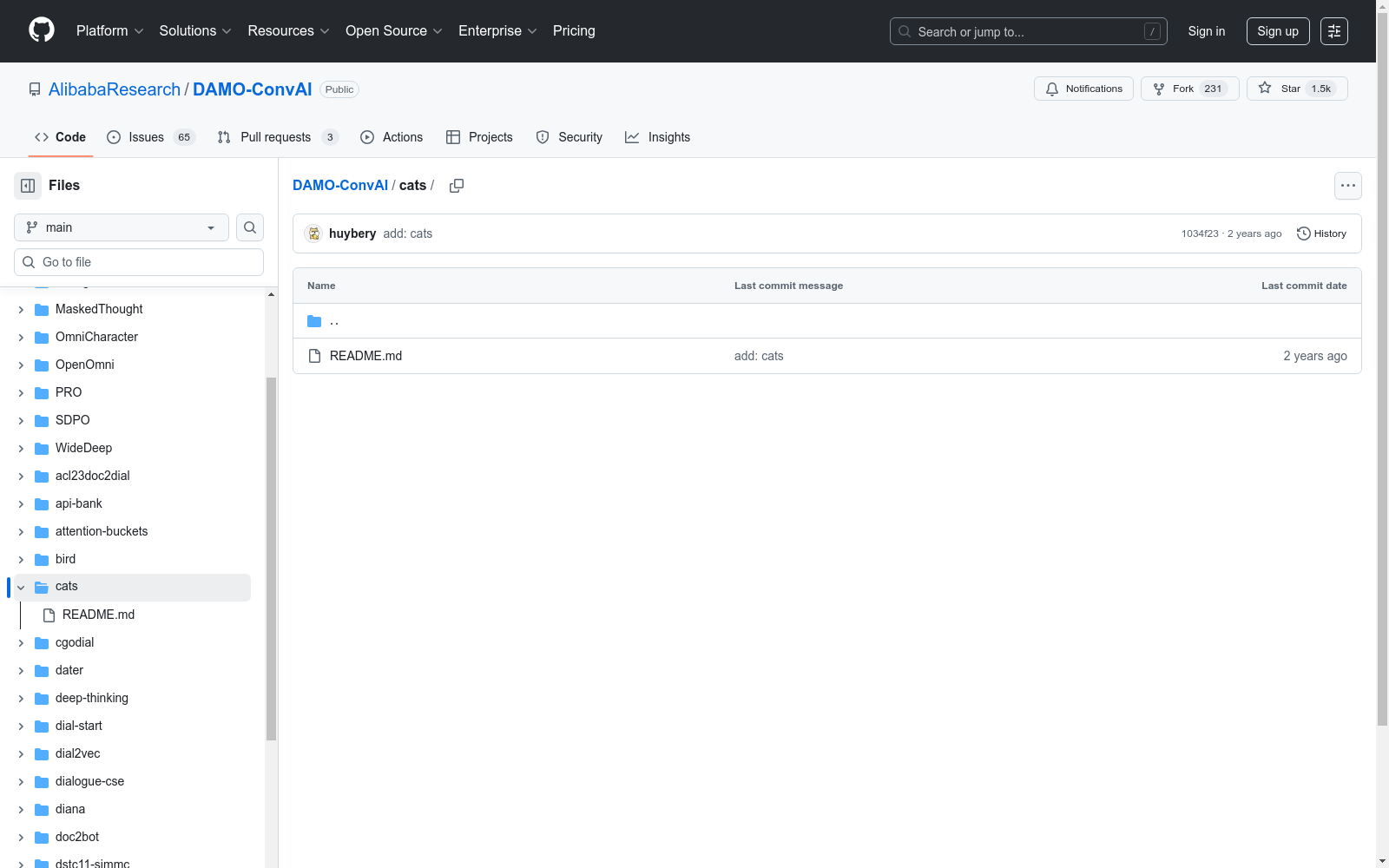Click the Sign up button
The width and height of the screenshot is (1389, 868).
tap(1278, 31)
